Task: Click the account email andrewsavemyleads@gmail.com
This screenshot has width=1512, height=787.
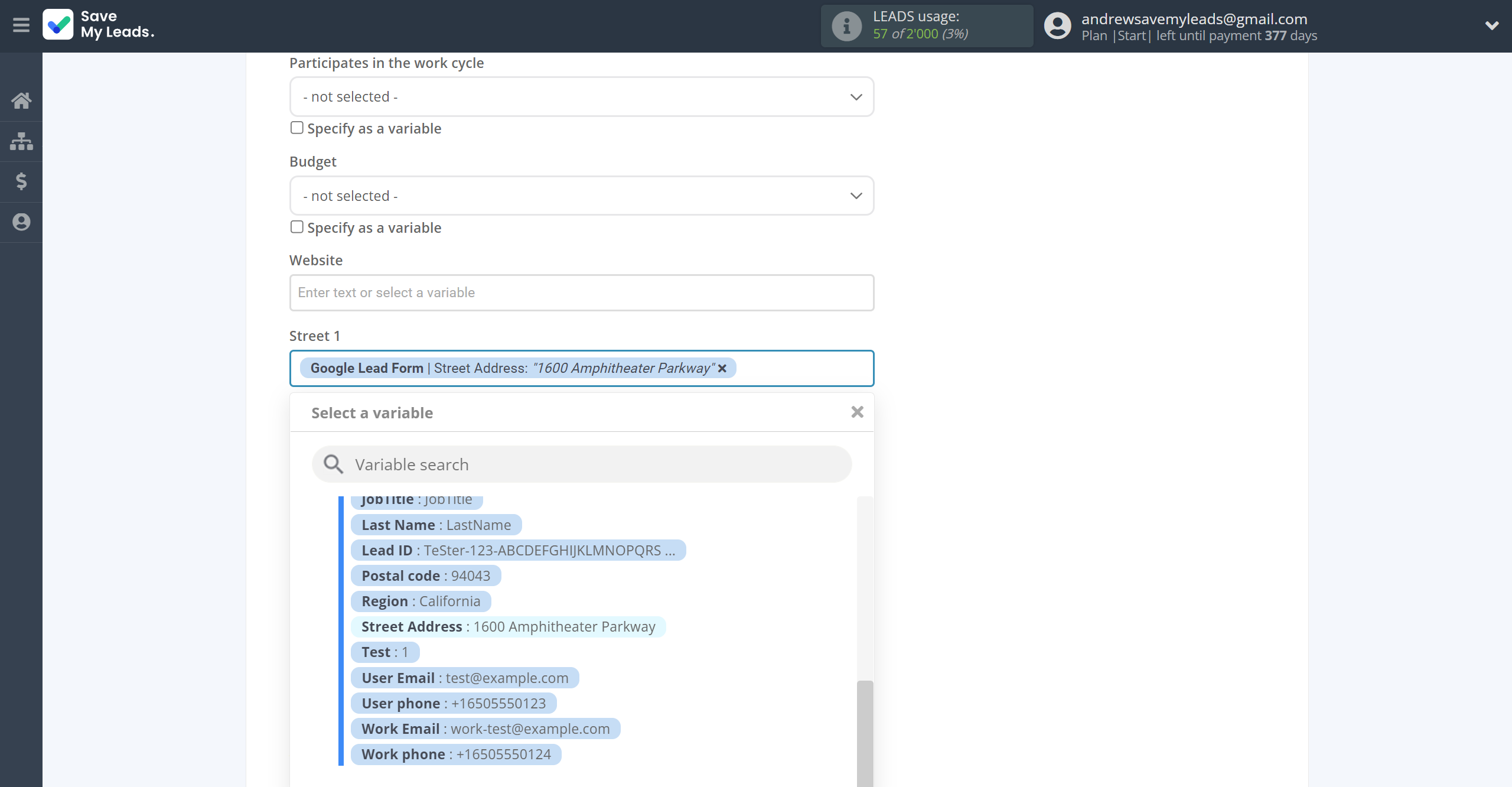Action: click(x=1194, y=19)
